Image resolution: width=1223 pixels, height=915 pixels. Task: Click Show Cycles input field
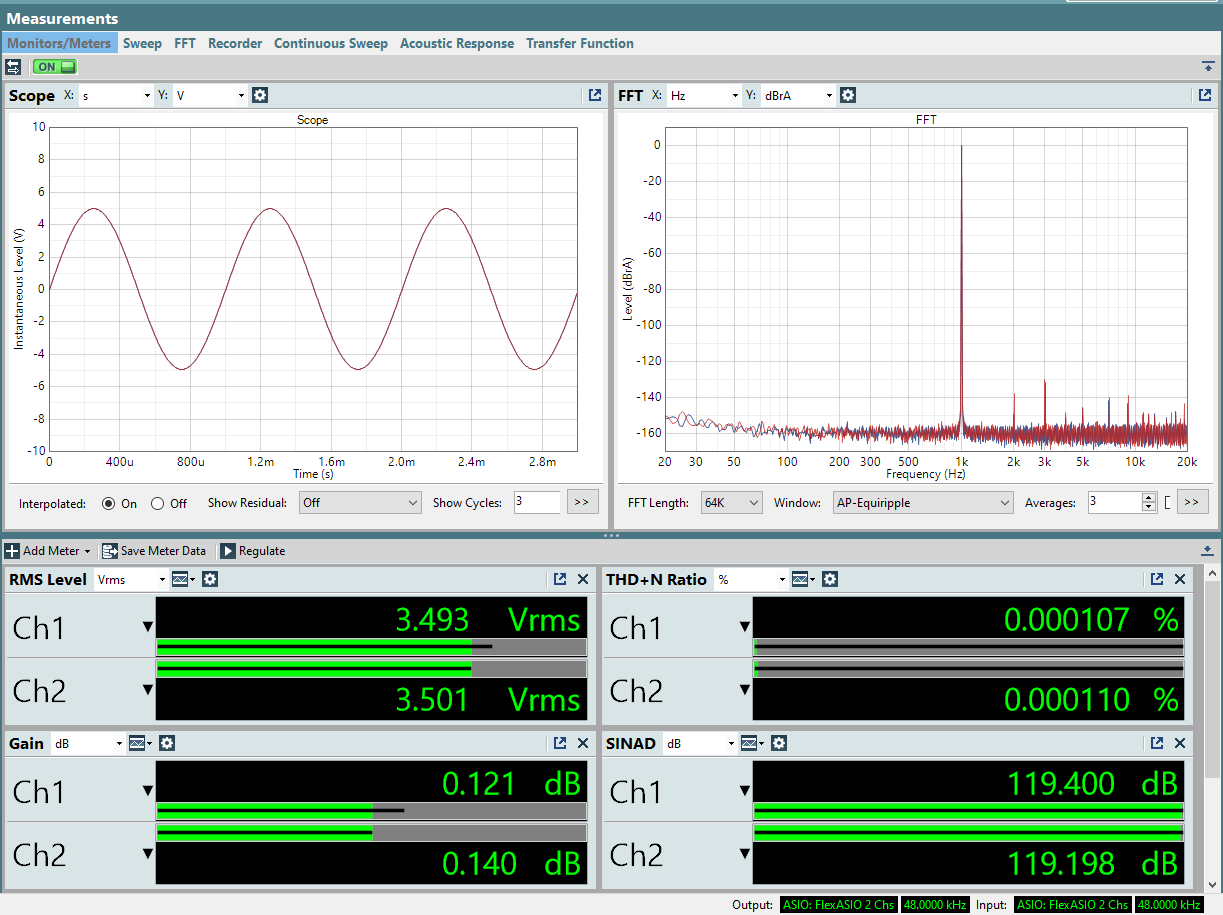coord(537,502)
